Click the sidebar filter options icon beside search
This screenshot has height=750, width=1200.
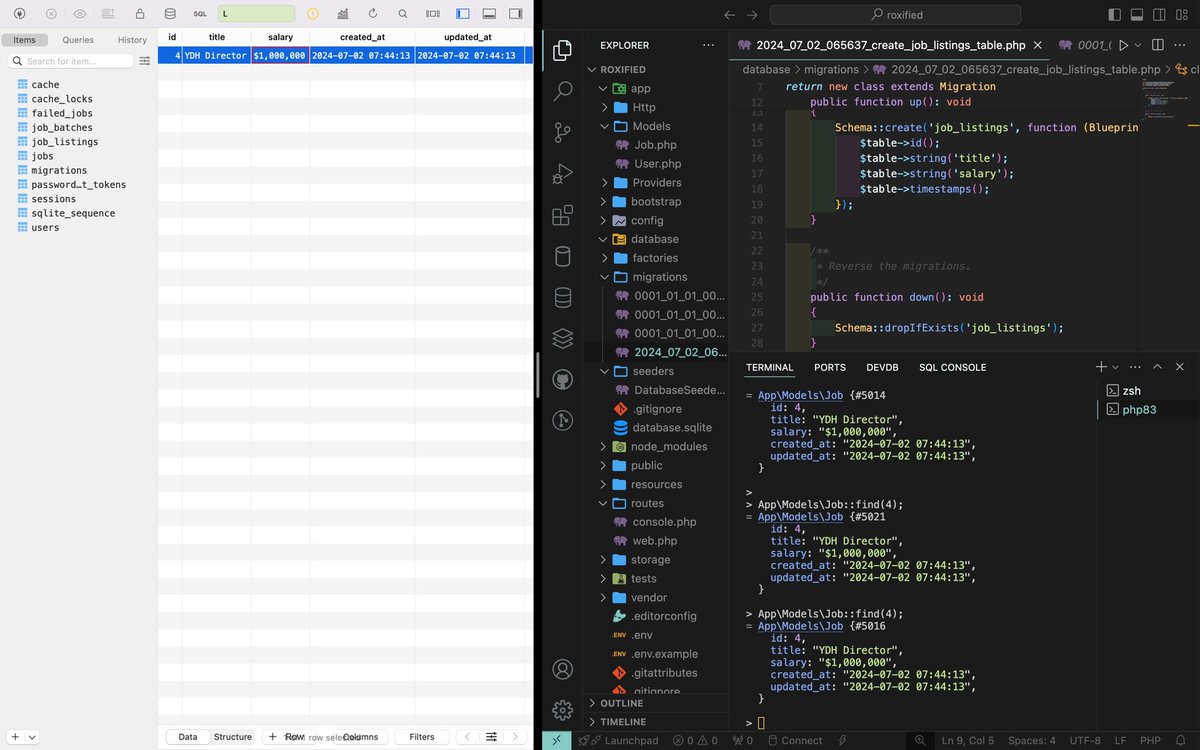[x=145, y=61]
